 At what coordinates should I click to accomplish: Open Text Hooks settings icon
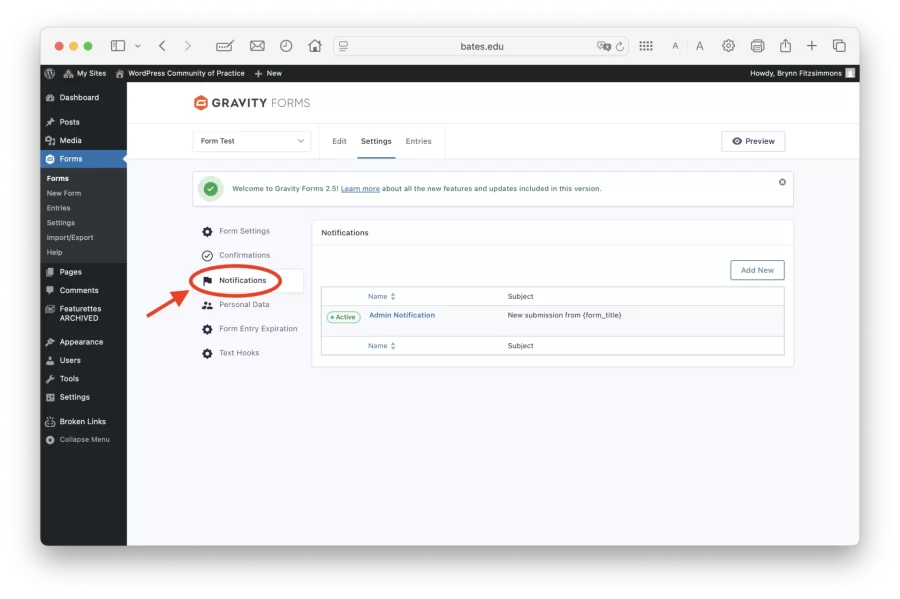207,352
